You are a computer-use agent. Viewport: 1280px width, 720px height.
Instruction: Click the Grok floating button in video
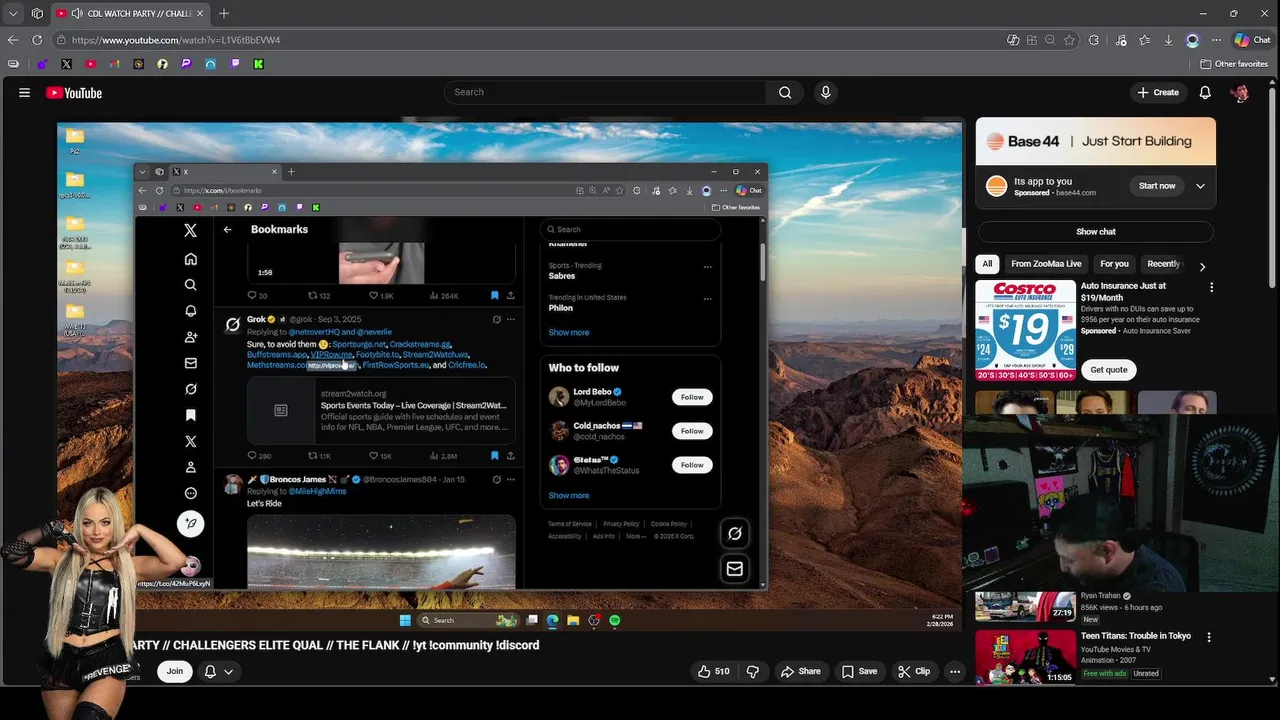pos(734,534)
